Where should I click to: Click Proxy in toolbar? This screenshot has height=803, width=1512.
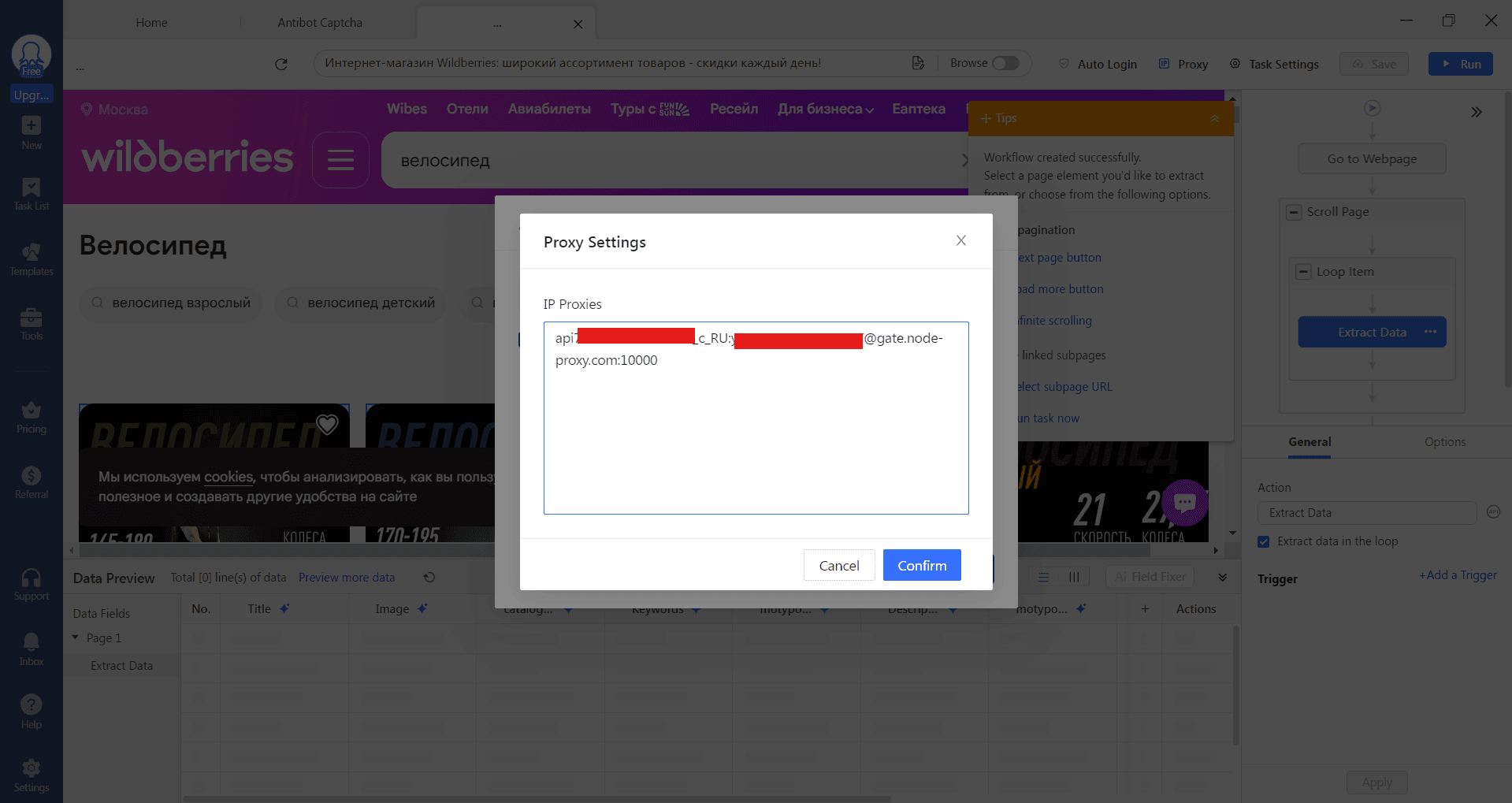pos(1183,64)
